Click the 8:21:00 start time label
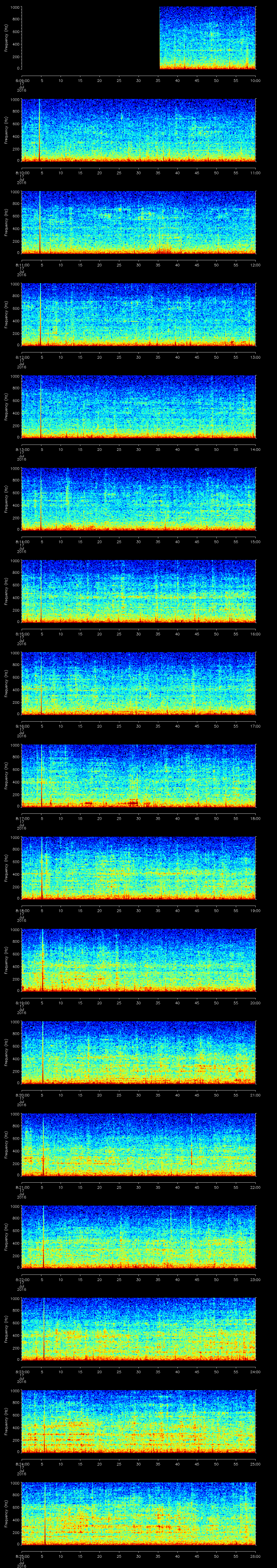The width and height of the screenshot is (277, 1568). tap(22, 1187)
